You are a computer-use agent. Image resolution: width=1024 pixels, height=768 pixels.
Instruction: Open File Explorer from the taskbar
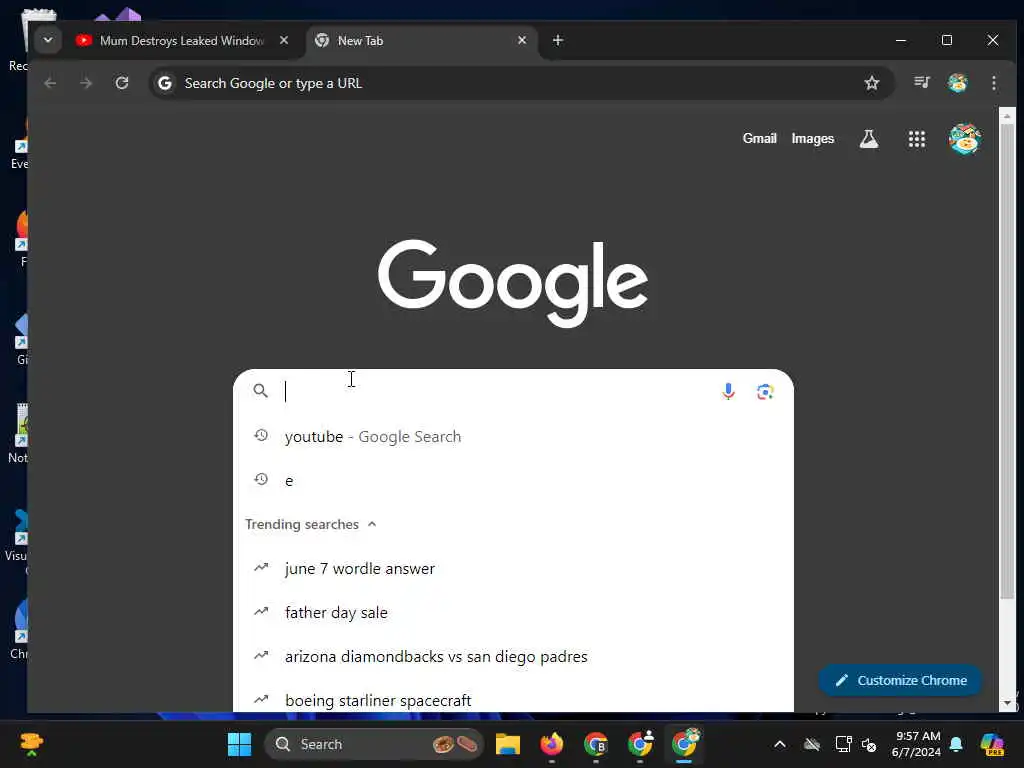point(507,744)
